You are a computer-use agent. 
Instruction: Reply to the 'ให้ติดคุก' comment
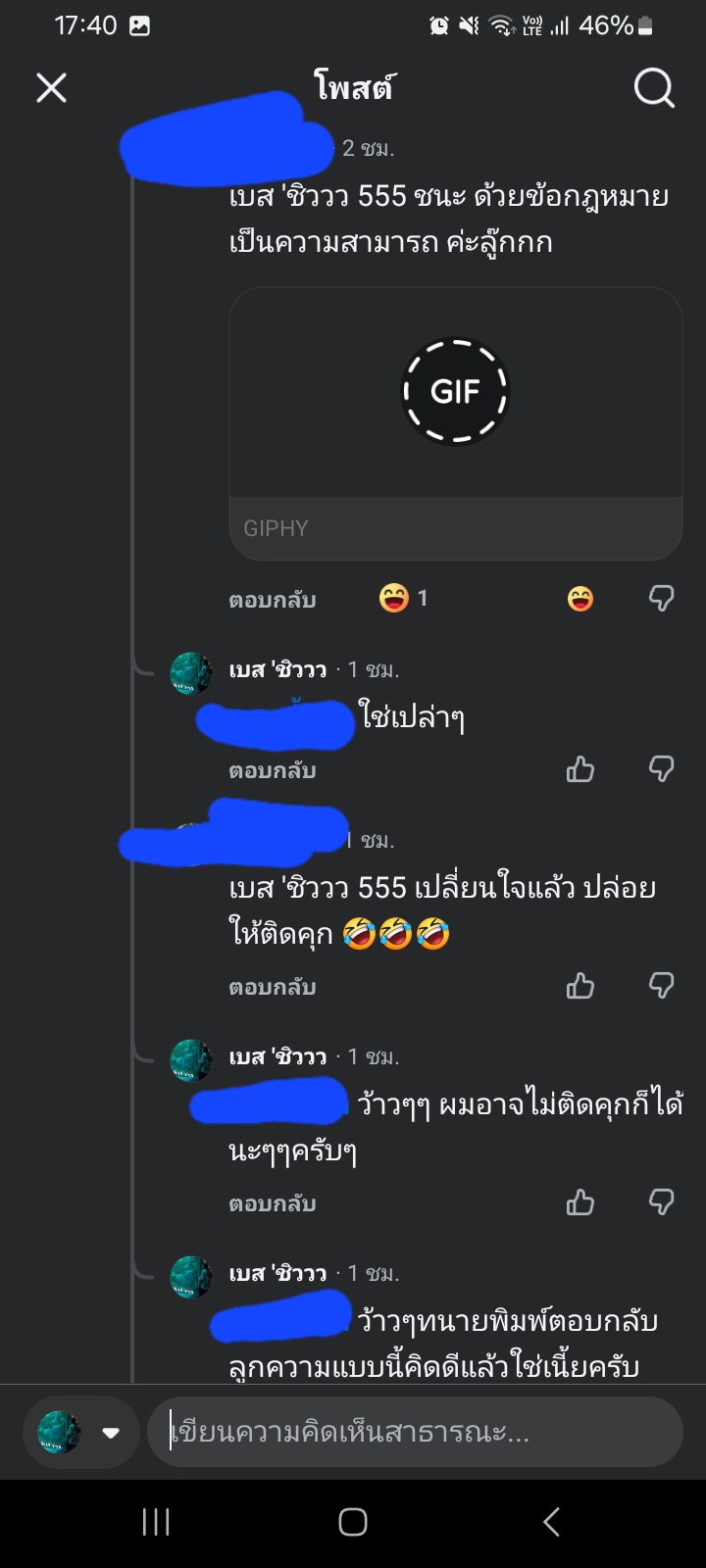coord(273,987)
